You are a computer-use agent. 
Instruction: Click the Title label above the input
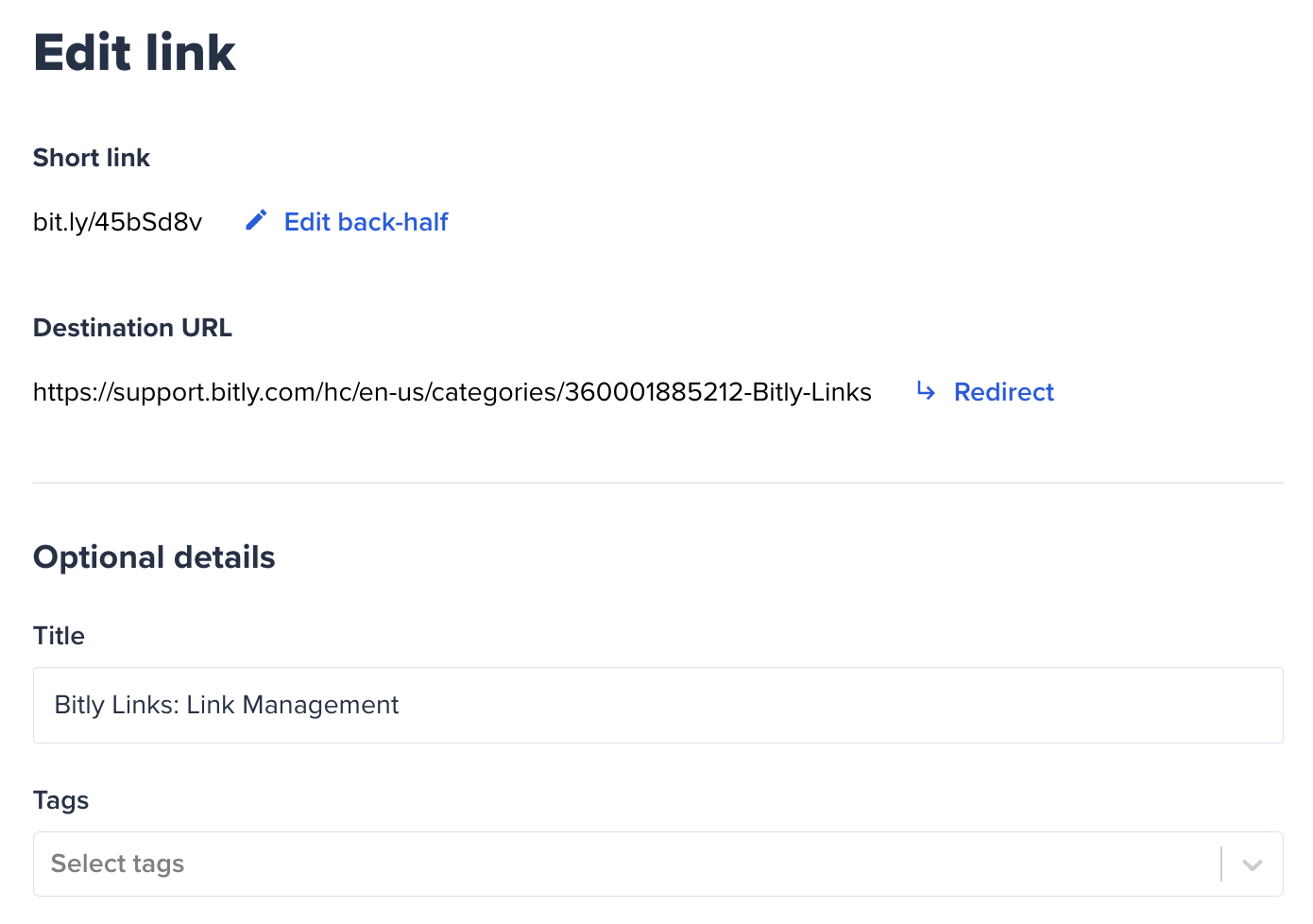[59, 636]
